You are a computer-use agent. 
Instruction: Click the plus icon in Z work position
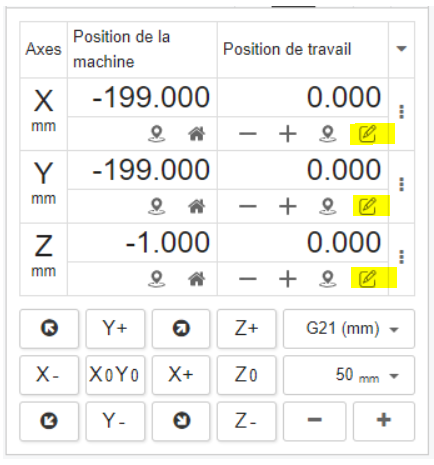click(288, 279)
